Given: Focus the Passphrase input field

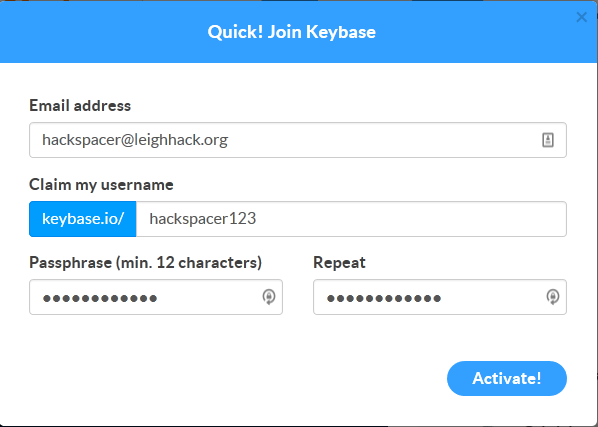Looking at the screenshot, I should [156, 297].
